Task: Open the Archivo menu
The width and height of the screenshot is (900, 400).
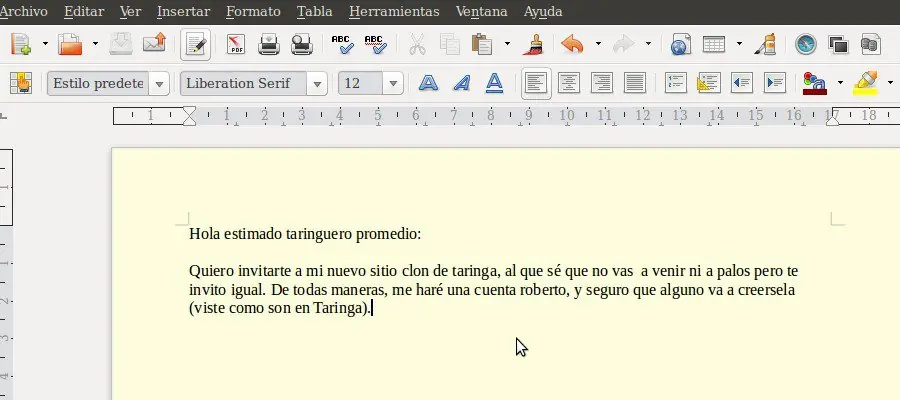Action: click(23, 11)
